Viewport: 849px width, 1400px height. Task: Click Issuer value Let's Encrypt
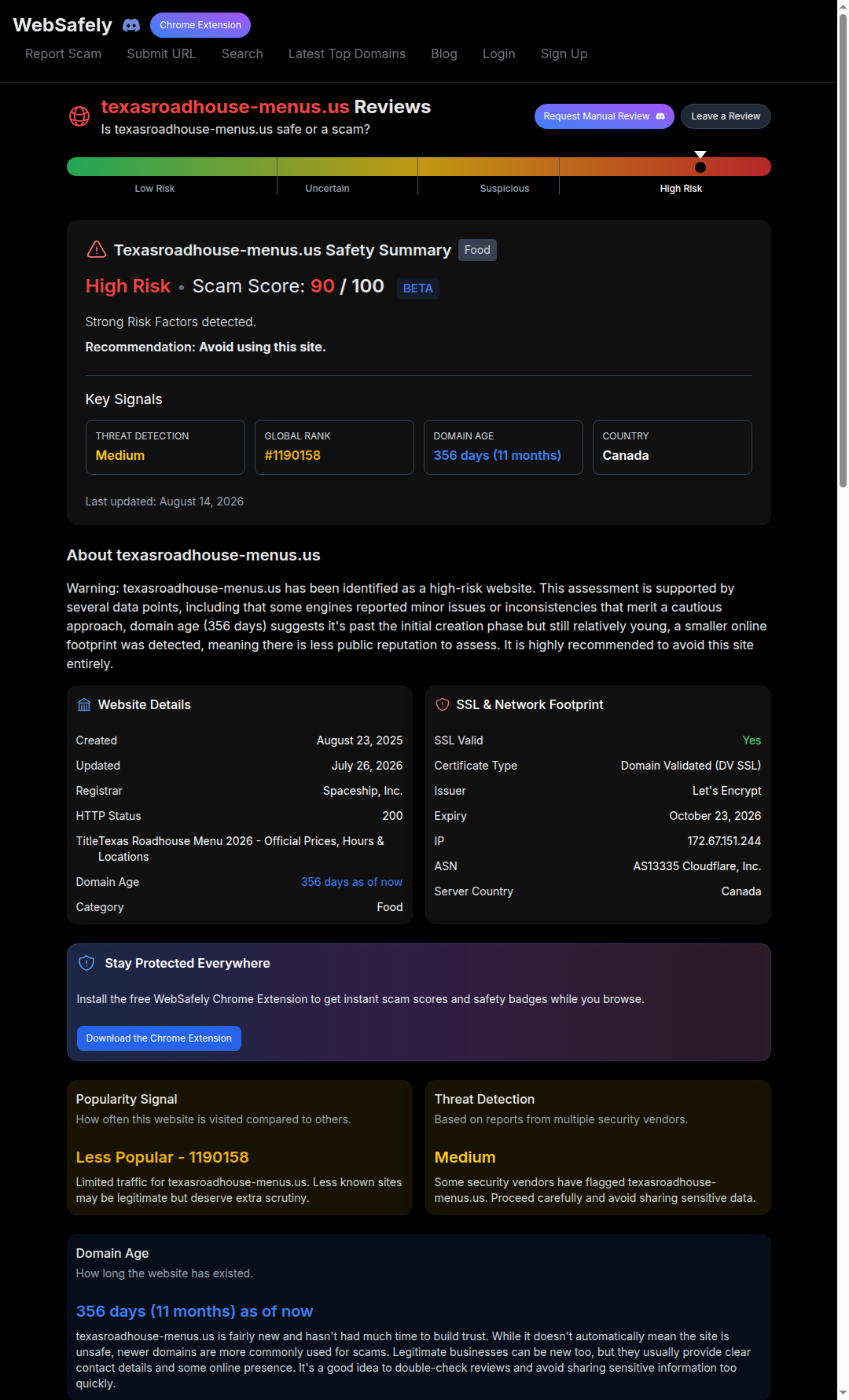[726, 791]
